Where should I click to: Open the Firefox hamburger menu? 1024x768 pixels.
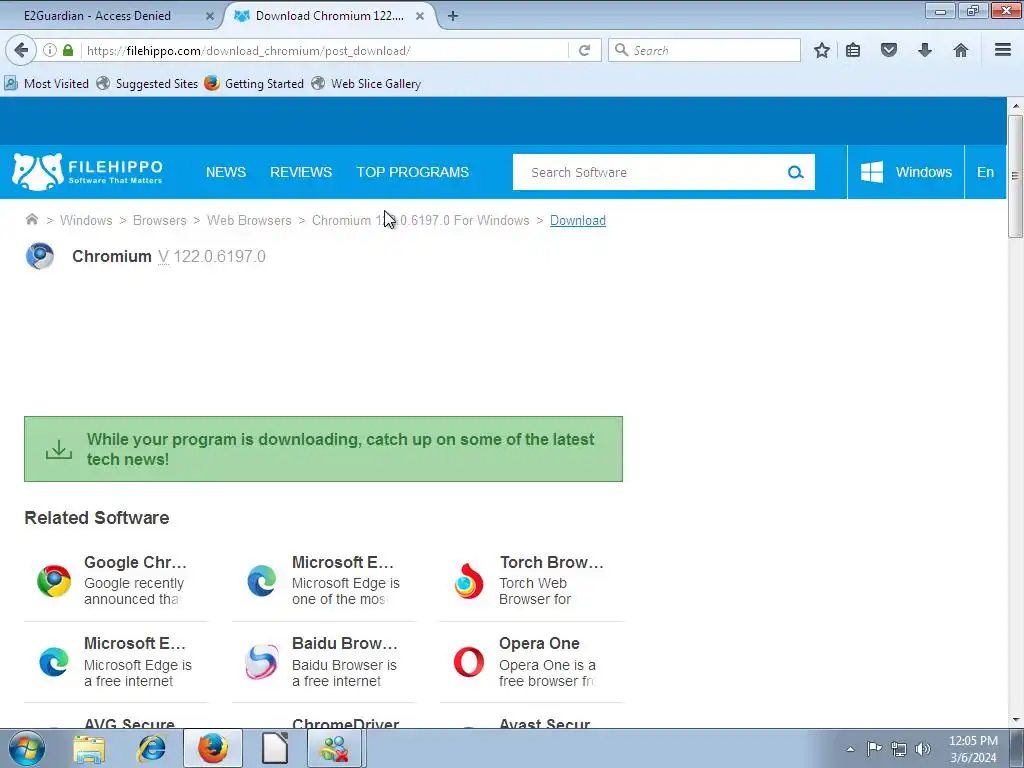coord(1003,50)
